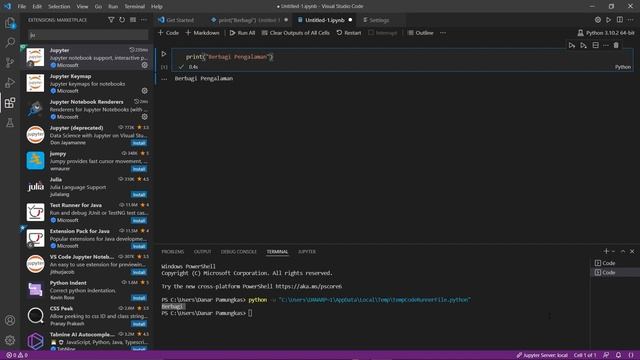Image resolution: width=640 pixels, height=360 pixels.
Task: Install the Extension Pack for Java
Action: [x=139, y=246]
